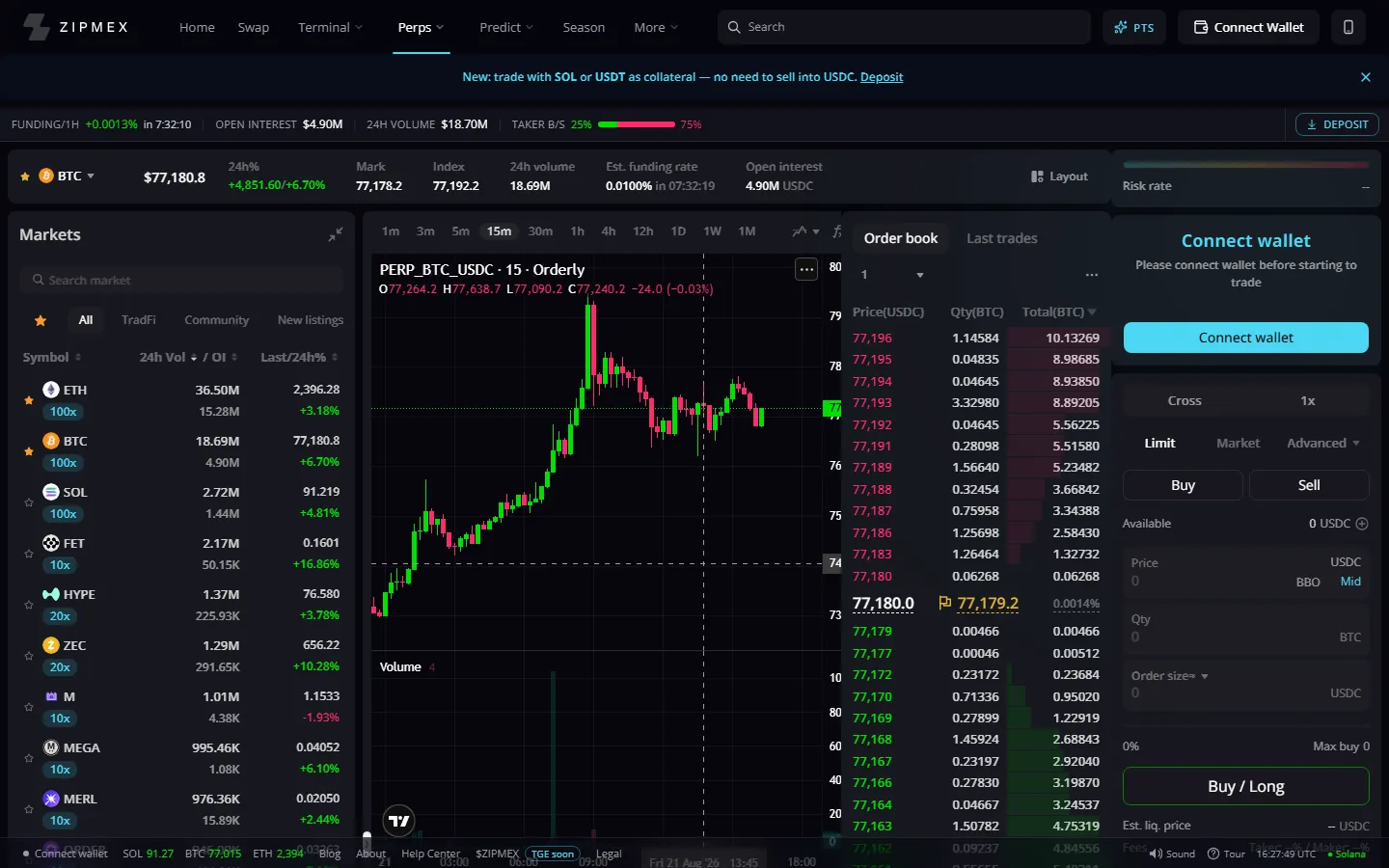Image resolution: width=1389 pixels, height=868 pixels.
Task: Open order book more options dots
Action: tap(1091, 275)
